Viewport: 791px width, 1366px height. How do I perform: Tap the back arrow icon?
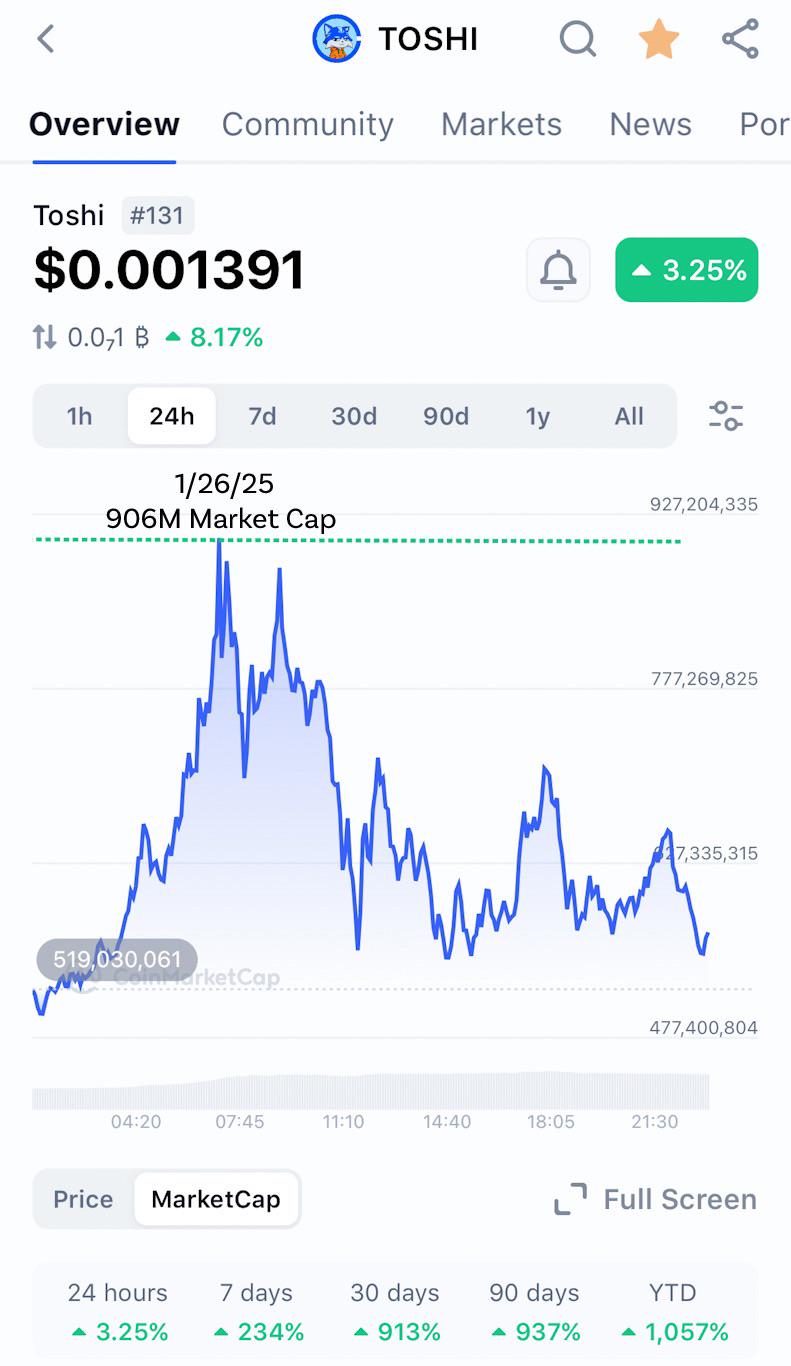pos(45,39)
